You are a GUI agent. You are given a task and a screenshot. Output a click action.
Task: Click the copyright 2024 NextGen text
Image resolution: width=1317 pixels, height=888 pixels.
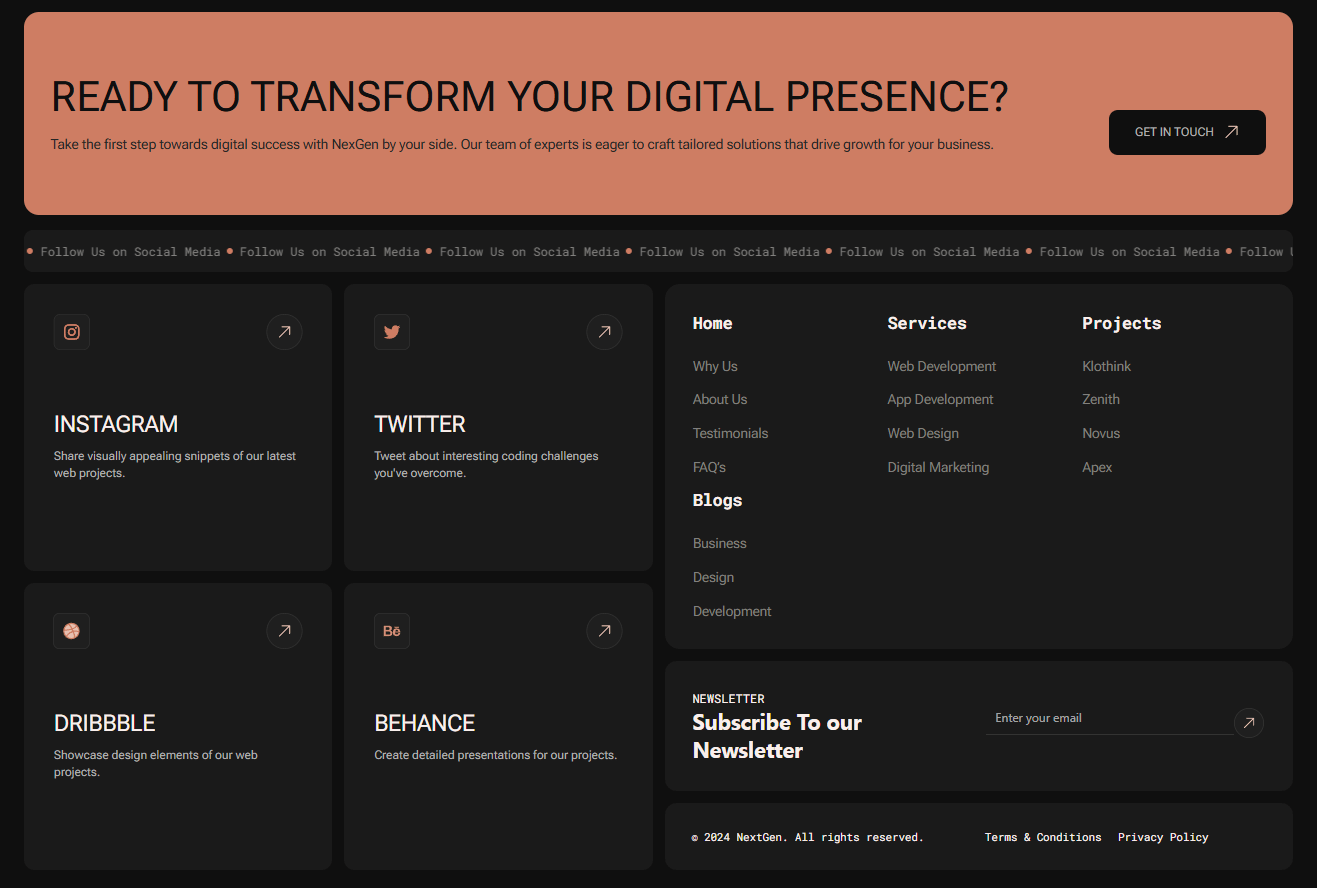tap(808, 837)
